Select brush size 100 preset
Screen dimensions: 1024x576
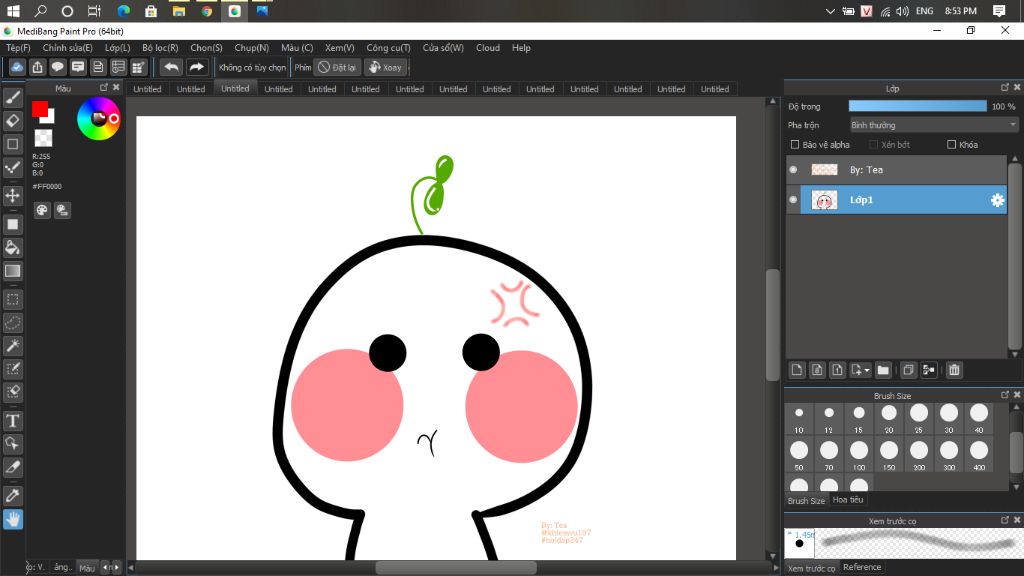[x=859, y=451]
